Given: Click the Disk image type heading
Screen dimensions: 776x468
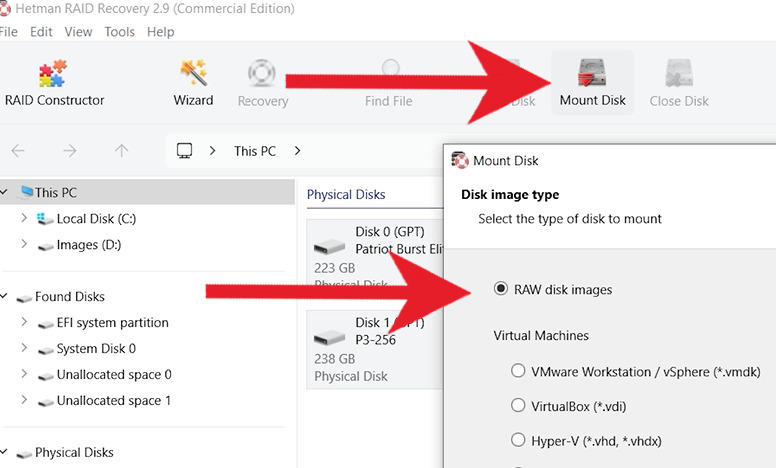Looking at the screenshot, I should (x=510, y=194).
